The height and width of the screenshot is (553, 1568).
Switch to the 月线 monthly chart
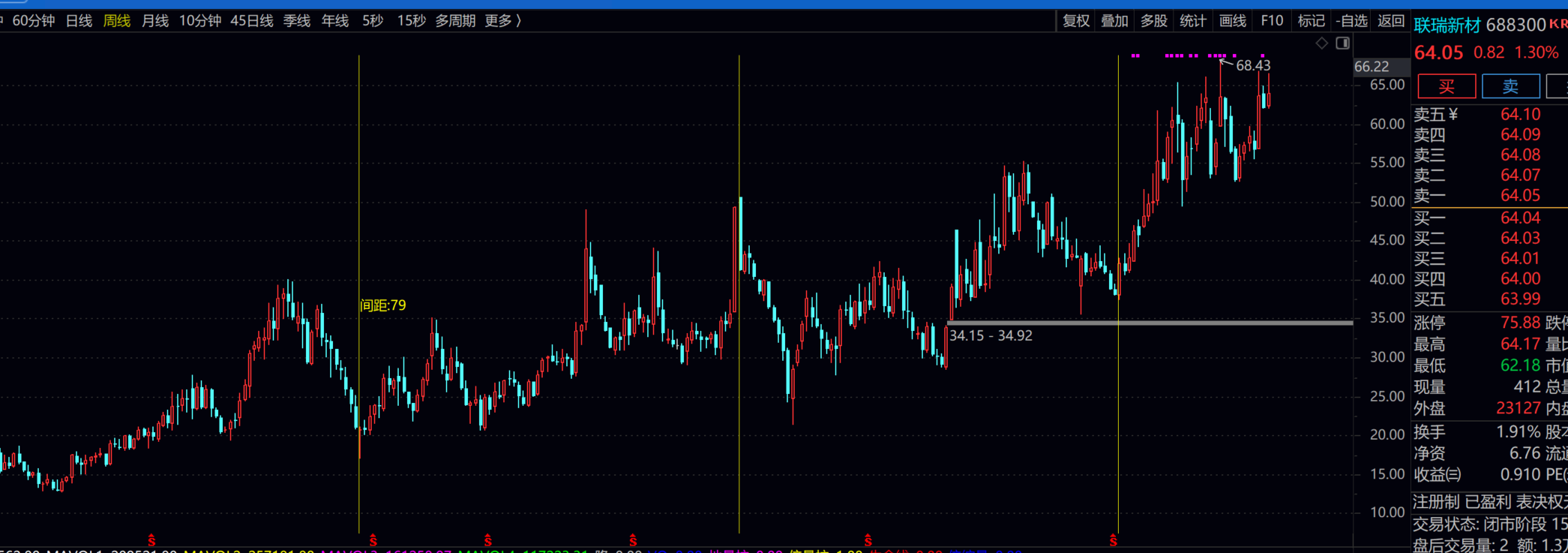click(155, 21)
